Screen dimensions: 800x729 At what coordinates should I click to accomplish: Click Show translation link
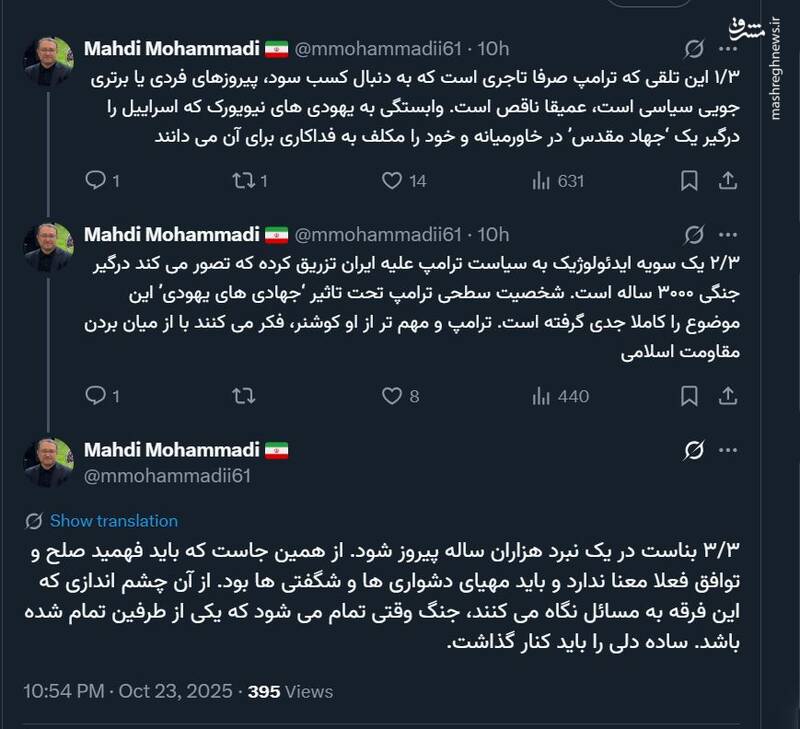click(113, 521)
